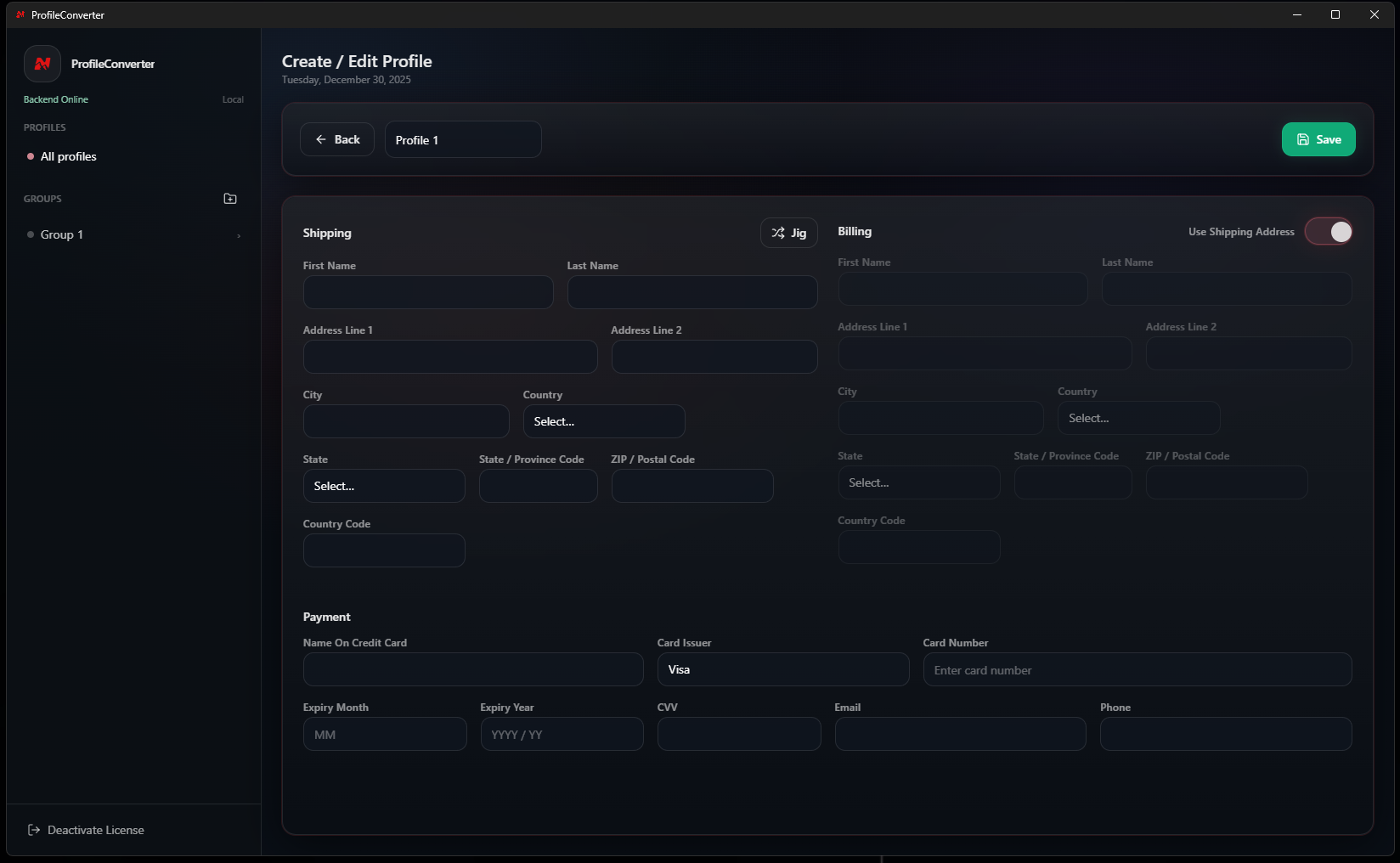
Task: Focus Shipping Country Code field
Action: [x=384, y=550]
